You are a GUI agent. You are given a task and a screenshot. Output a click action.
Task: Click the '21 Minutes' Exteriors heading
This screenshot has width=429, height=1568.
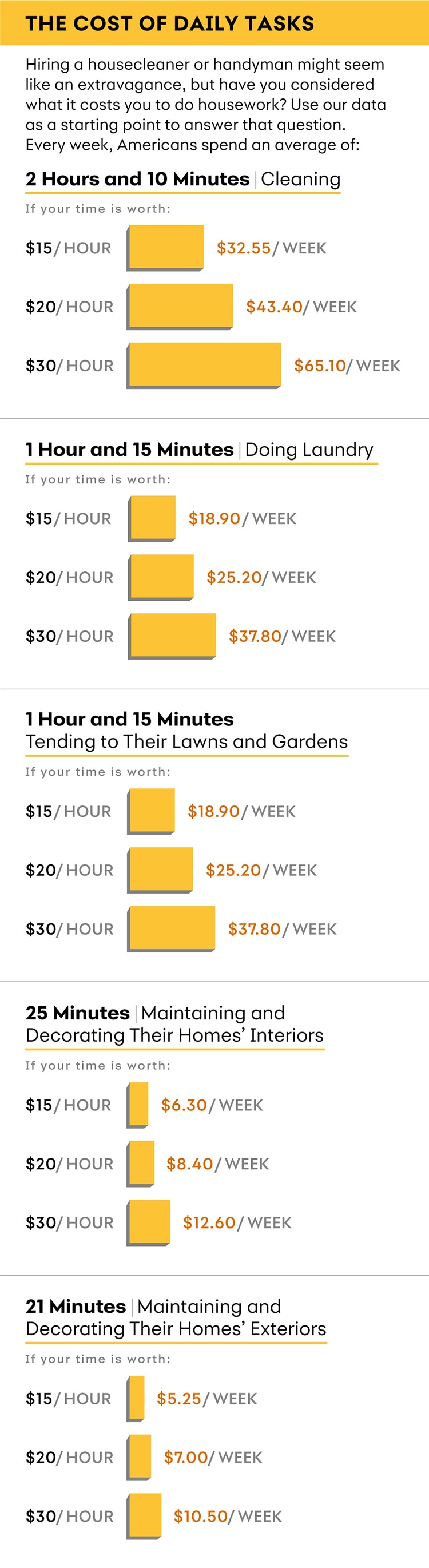[176, 1317]
